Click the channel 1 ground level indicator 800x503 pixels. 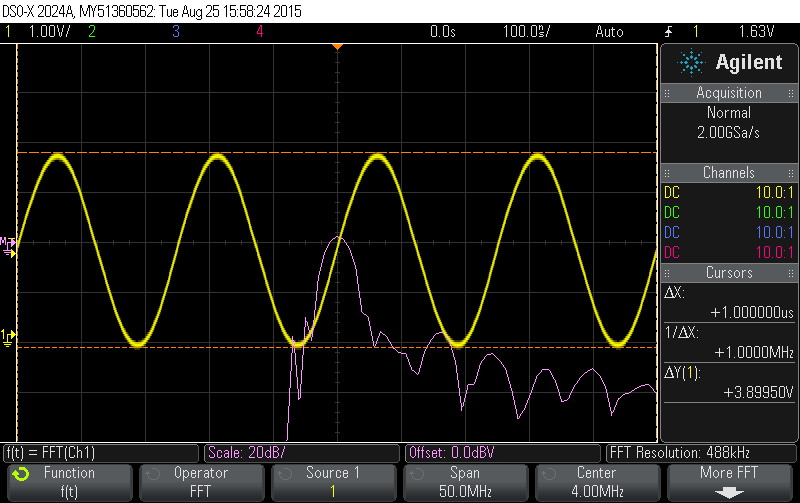(x=8, y=337)
